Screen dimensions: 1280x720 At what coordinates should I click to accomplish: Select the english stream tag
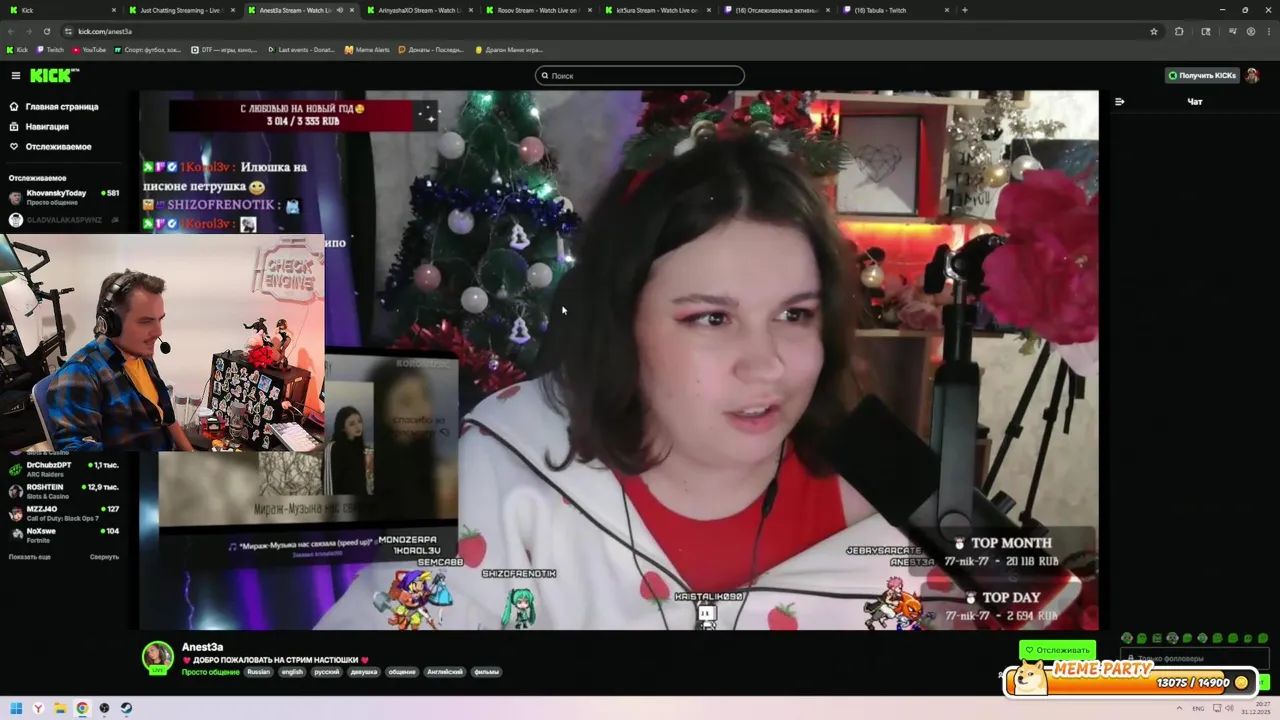pyautogui.click(x=292, y=672)
